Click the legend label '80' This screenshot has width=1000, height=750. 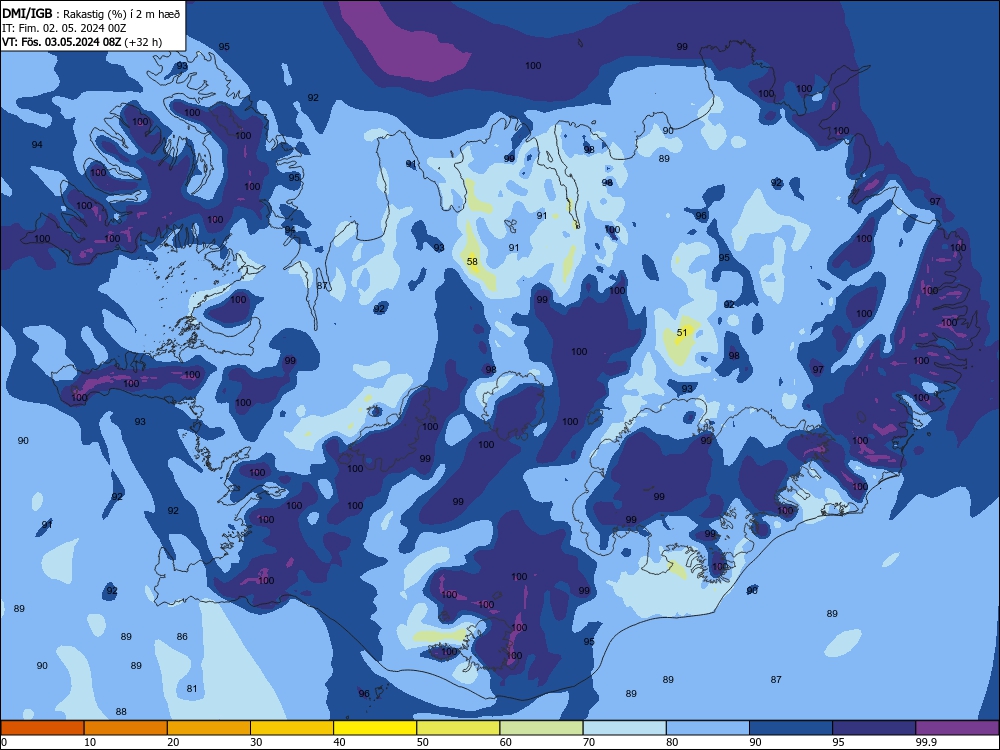(673, 742)
